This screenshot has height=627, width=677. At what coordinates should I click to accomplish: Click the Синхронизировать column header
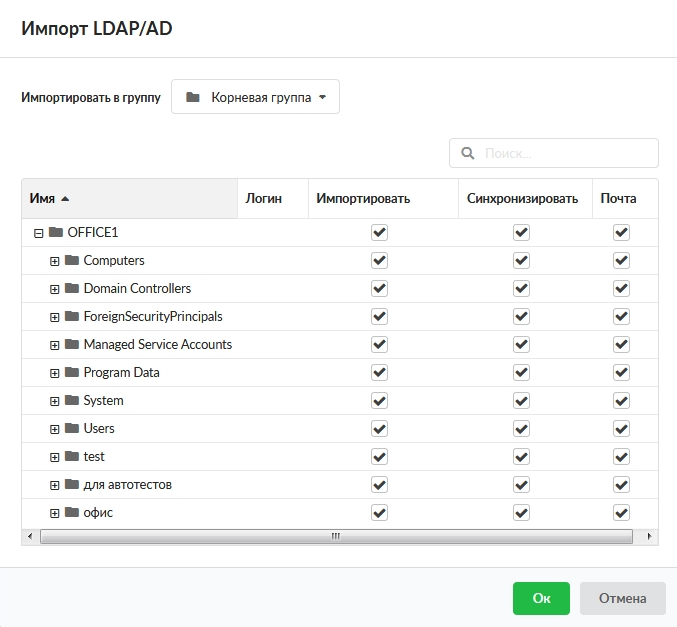(522, 198)
